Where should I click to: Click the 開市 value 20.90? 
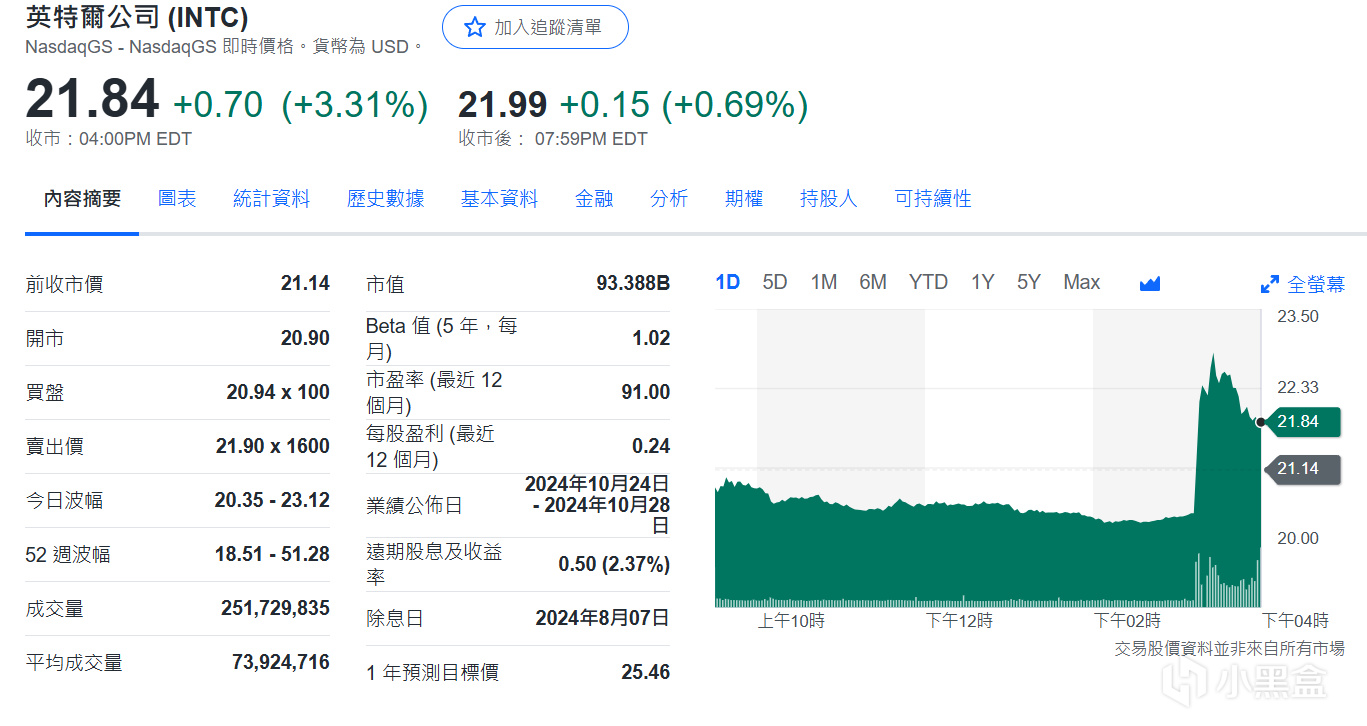[305, 338]
